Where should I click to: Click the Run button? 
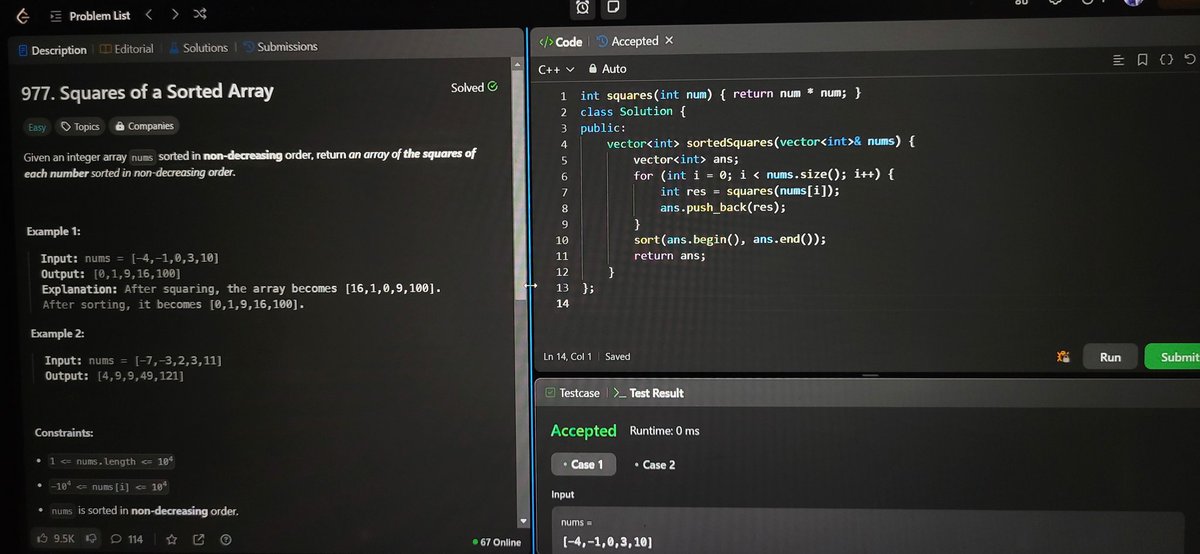pos(1110,357)
